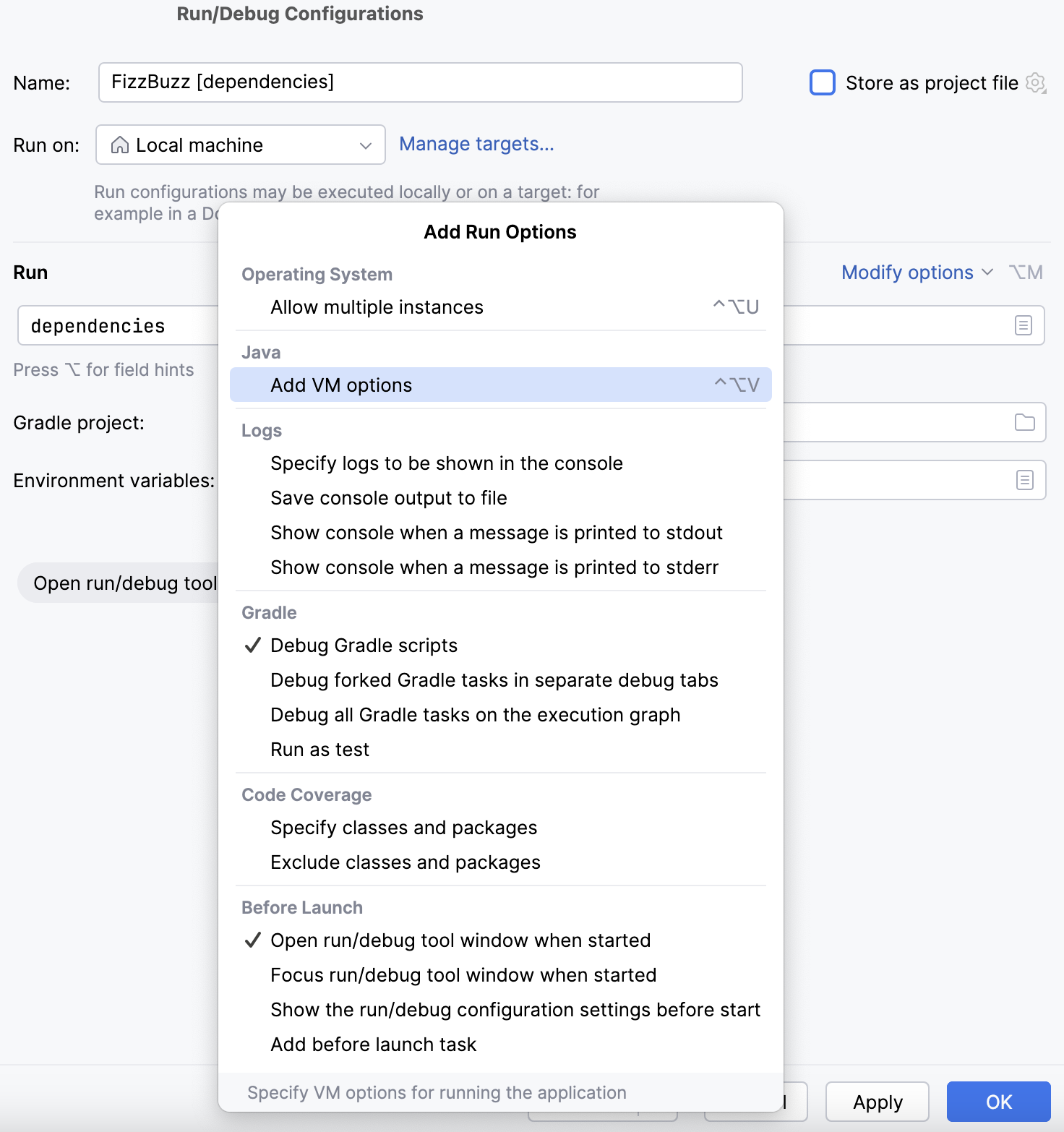Click the home icon in the Local machine selector

[x=121, y=145]
